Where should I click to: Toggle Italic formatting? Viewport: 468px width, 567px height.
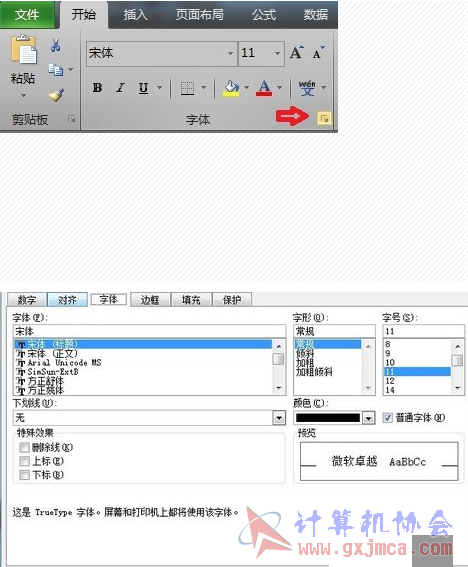pyautogui.click(x=120, y=88)
